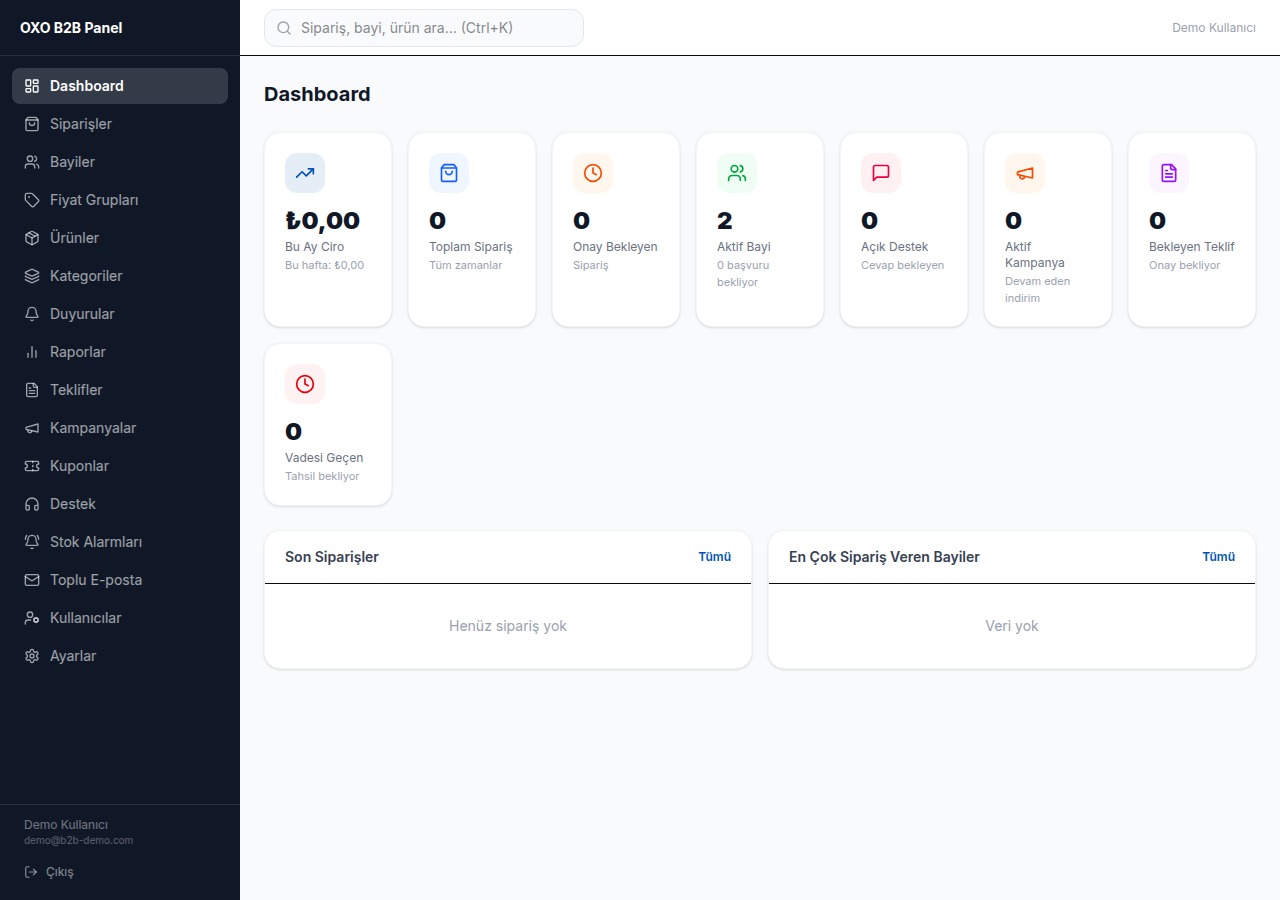Open the Dashboard menu item
Screen dimensions: 1280x900
[x=120, y=86]
